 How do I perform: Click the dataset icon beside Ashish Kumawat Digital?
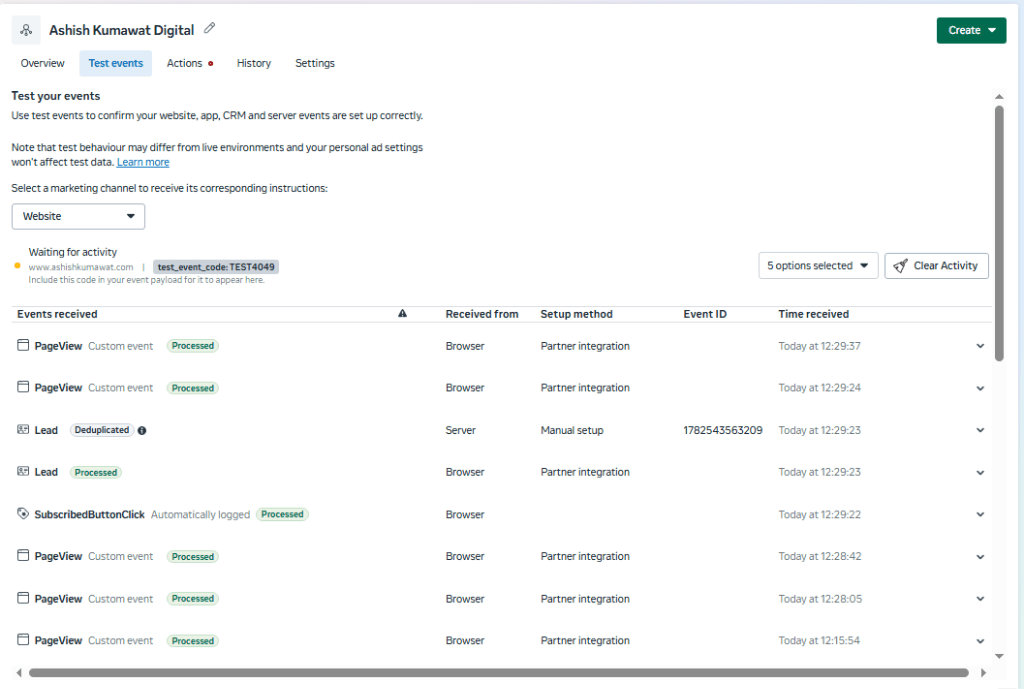point(26,30)
